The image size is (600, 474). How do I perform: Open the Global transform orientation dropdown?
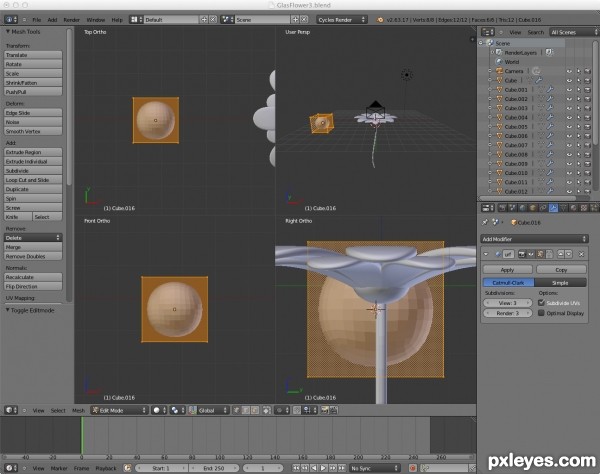(x=209, y=410)
